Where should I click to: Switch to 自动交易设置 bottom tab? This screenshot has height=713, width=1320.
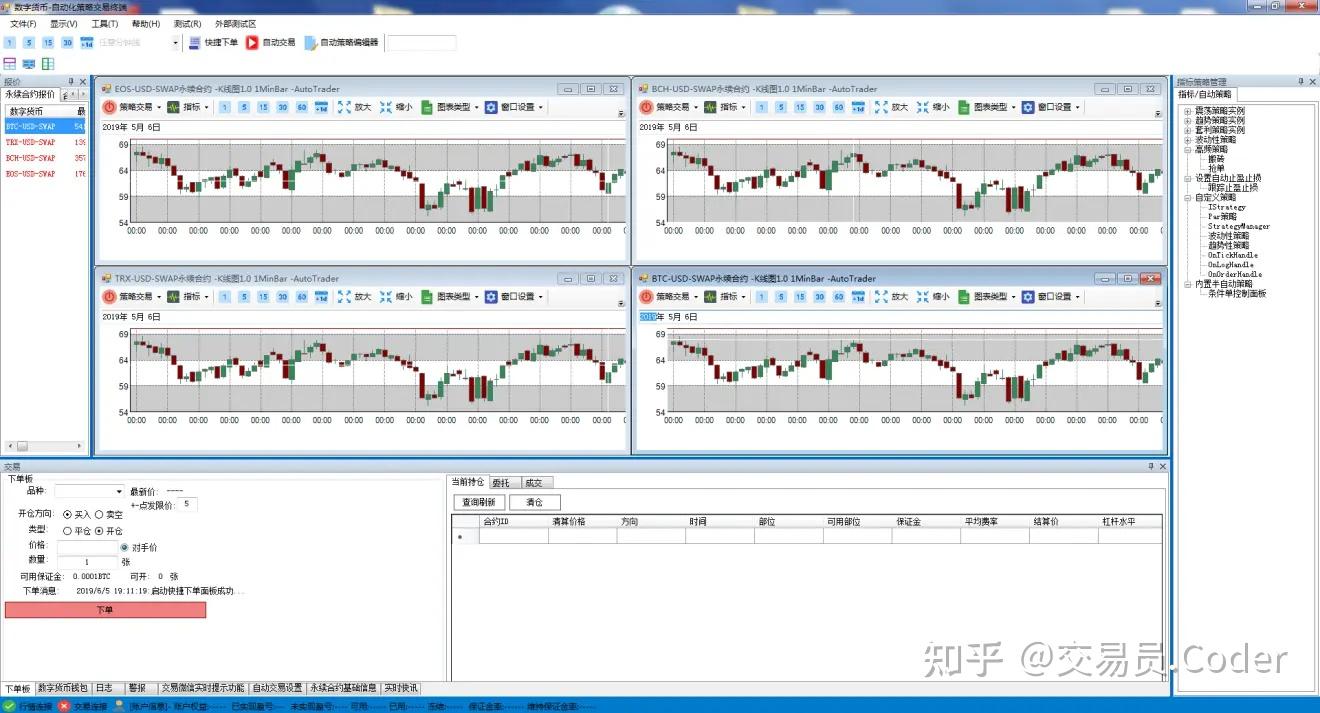coord(277,688)
